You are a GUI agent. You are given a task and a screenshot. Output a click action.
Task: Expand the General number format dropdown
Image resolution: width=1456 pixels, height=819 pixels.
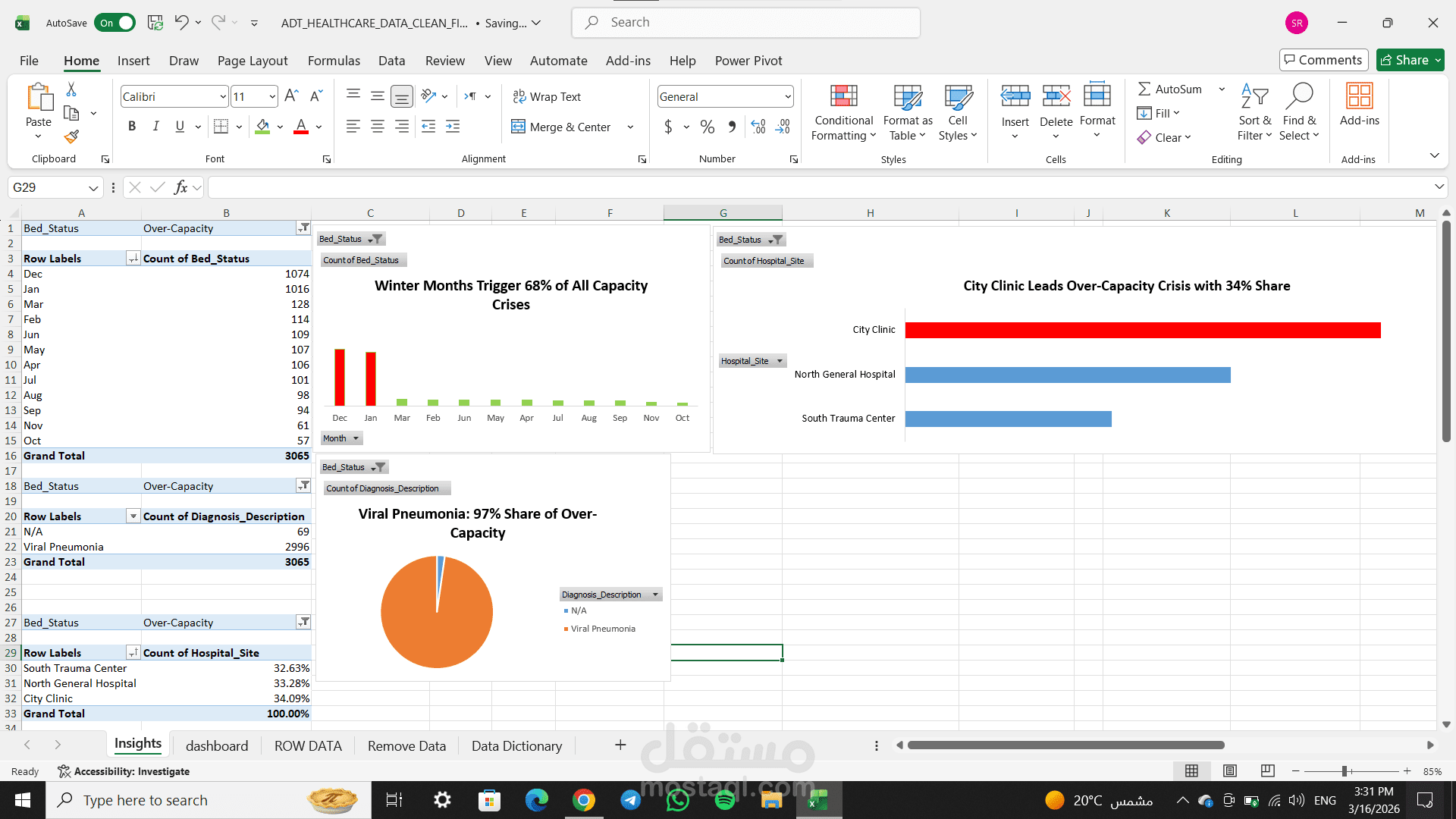point(788,97)
